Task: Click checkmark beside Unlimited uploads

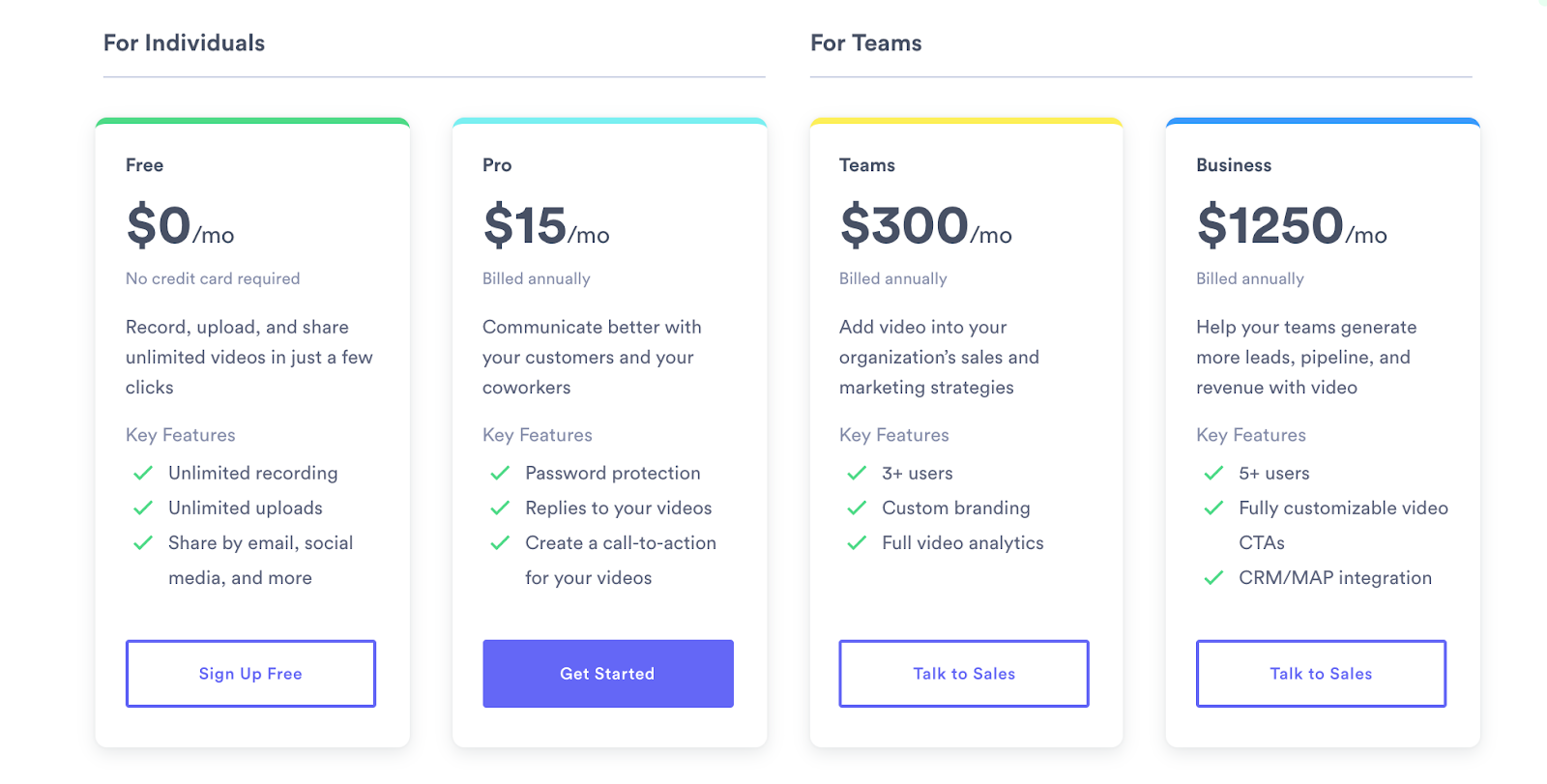Action: pos(143,508)
